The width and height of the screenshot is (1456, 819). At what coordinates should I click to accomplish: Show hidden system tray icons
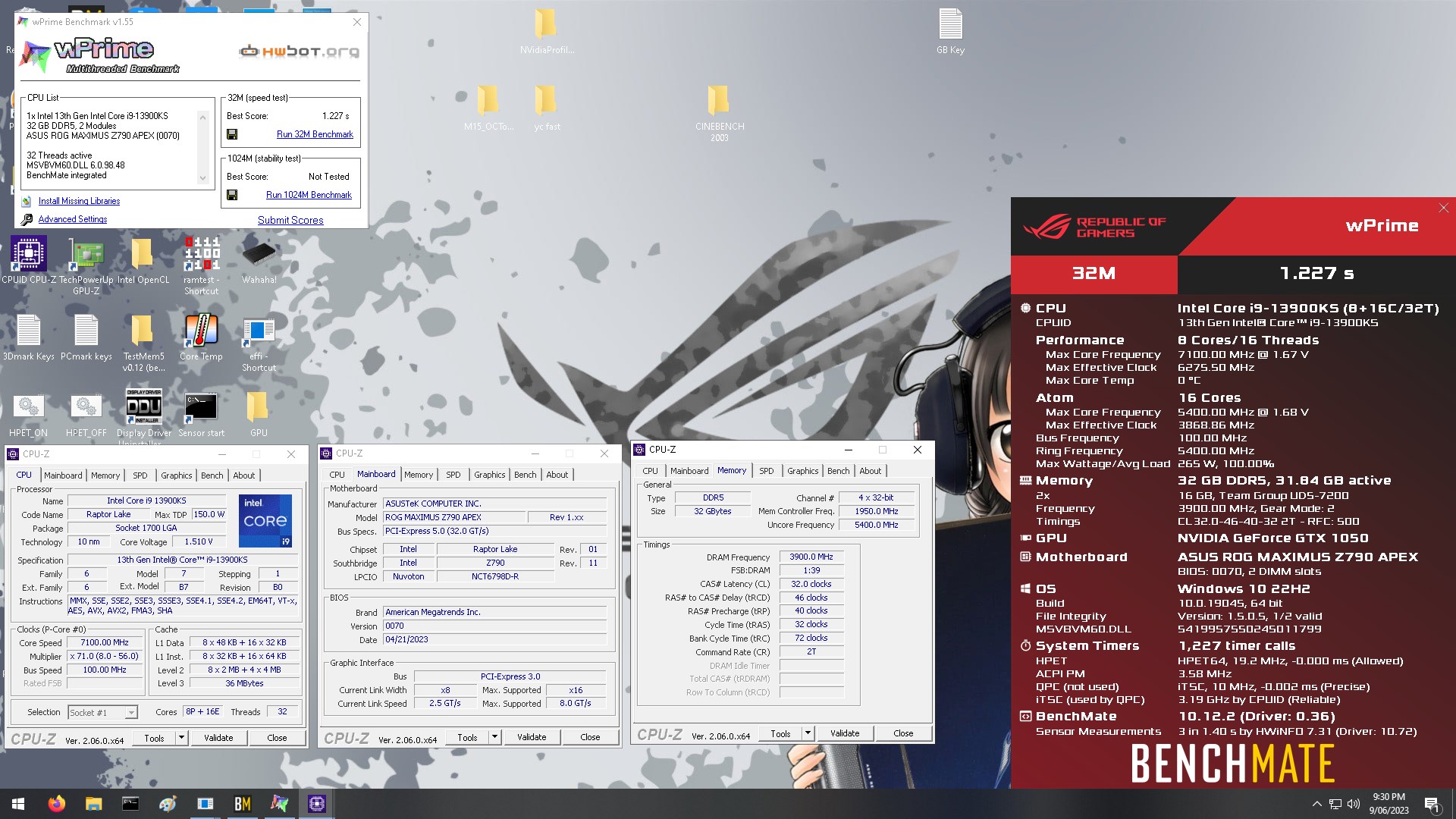tap(1316, 804)
